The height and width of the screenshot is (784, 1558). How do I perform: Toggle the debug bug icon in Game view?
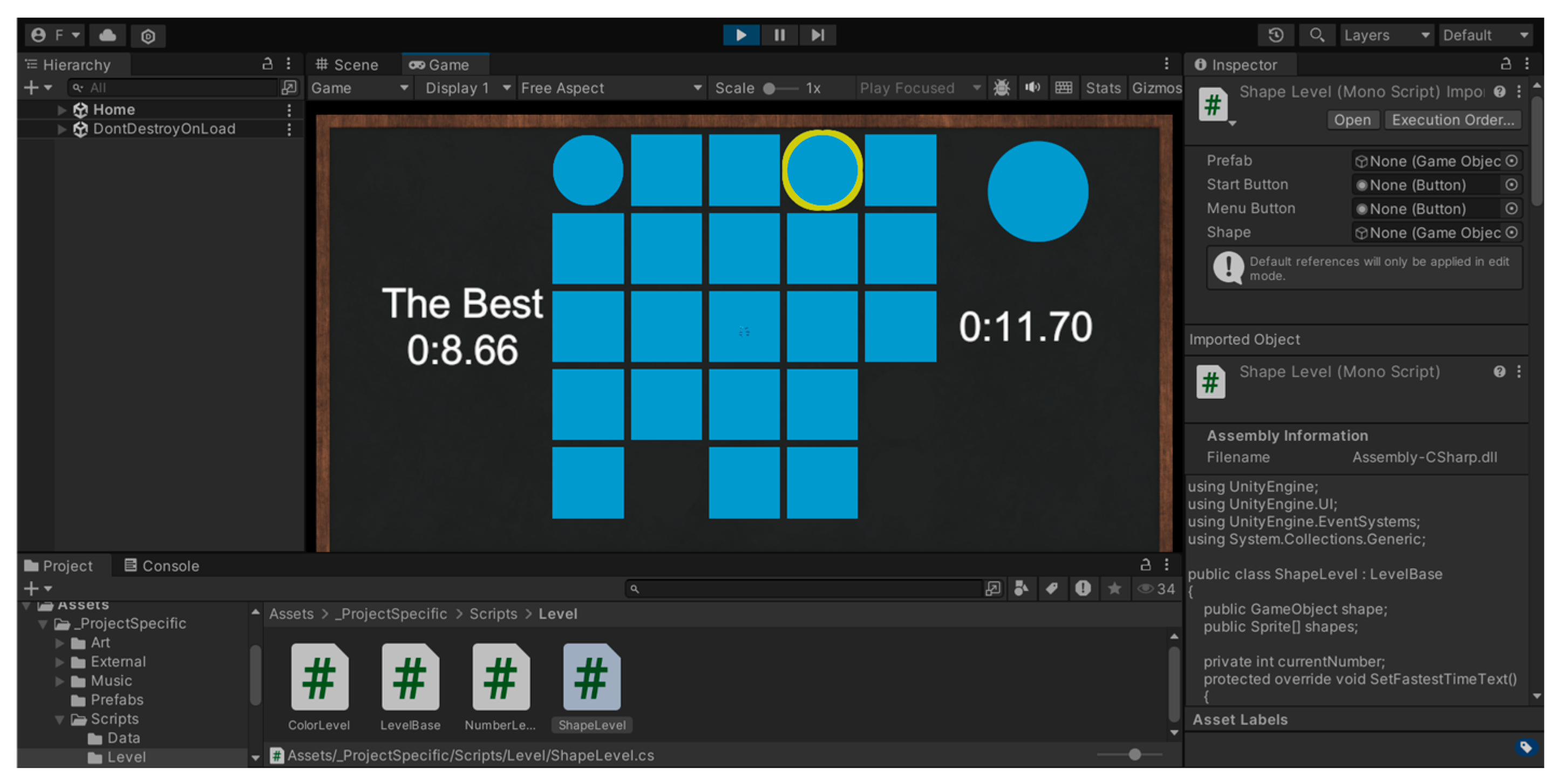(x=1001, y=88)
